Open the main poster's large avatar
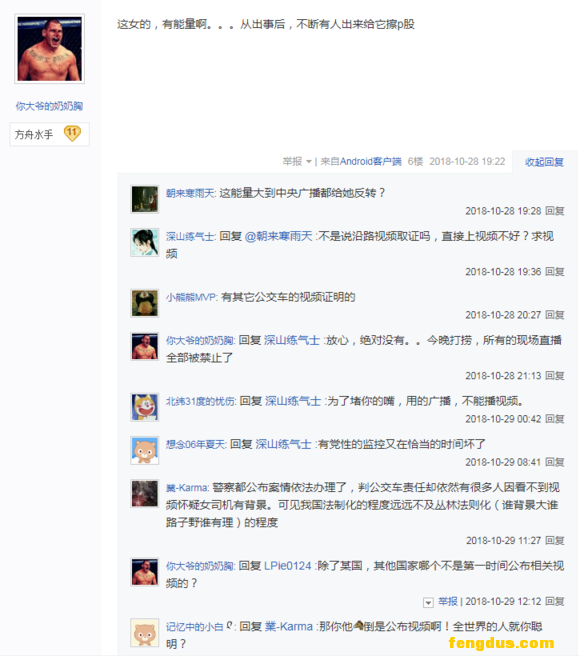This screenshot has height=656, width=580. pyautogui.click(x=49, y=49)
